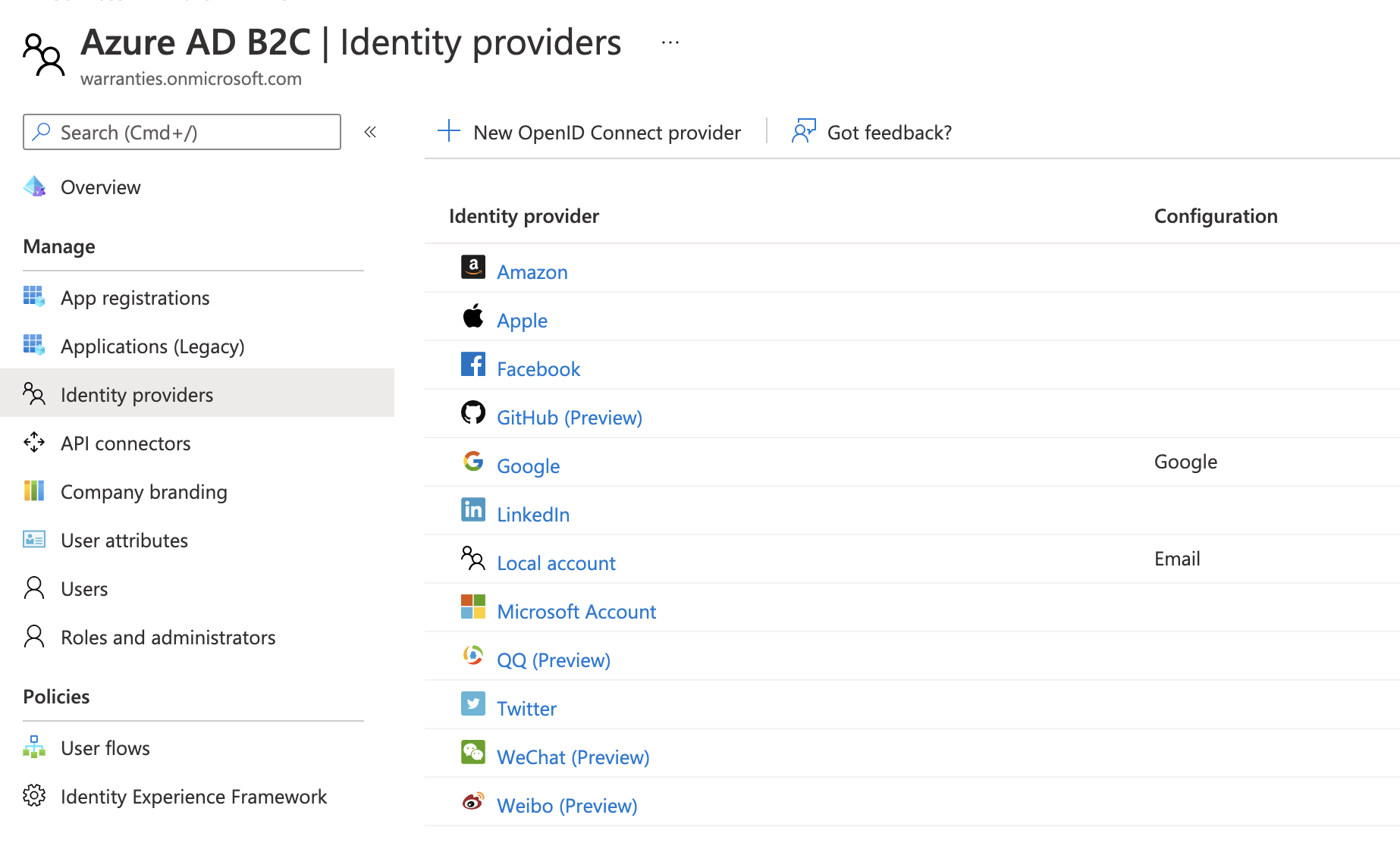Open the Local account link
This screenshot has width=1400, height=846.
[x=556, y=563]
